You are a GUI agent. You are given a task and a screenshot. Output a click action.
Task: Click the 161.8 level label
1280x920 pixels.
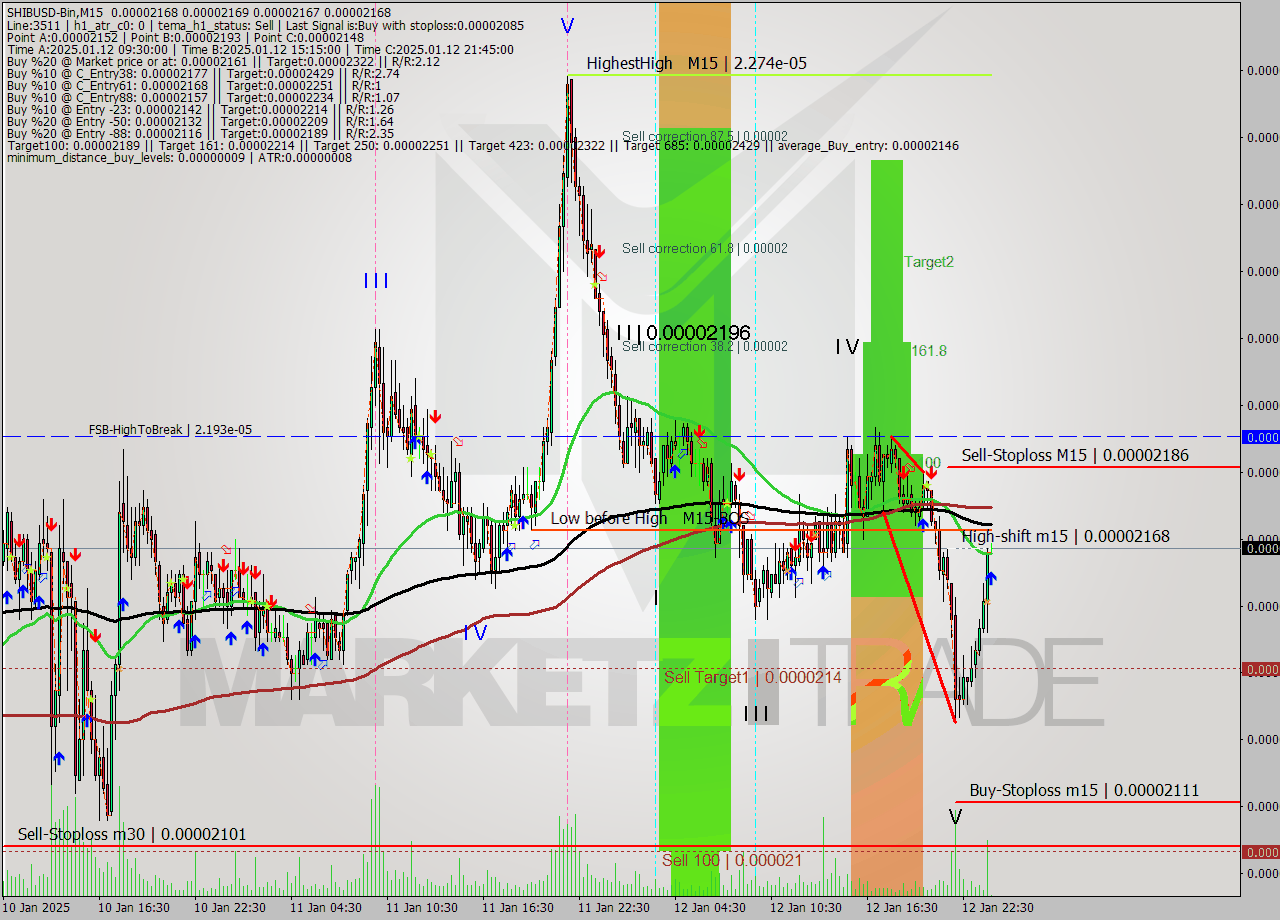(929, 351)
